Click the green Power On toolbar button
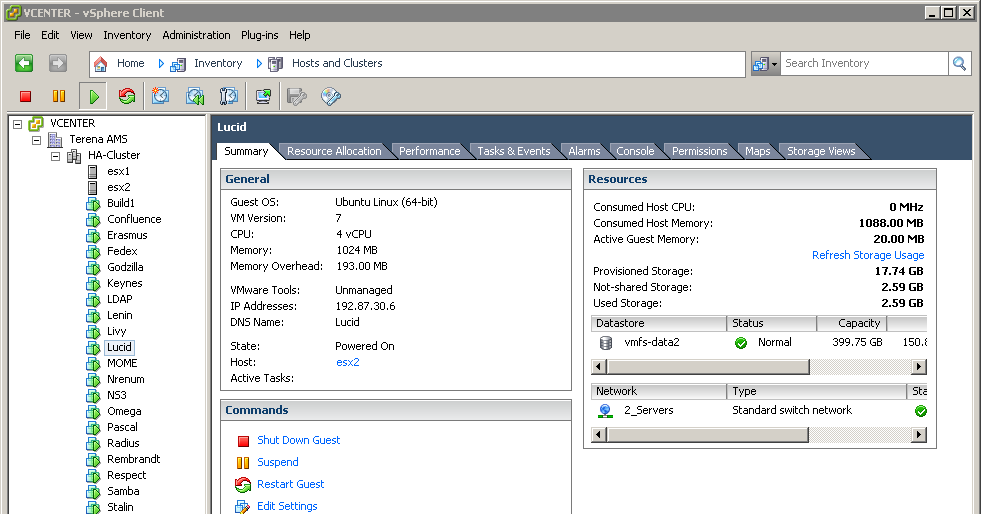 pos(94,96)
